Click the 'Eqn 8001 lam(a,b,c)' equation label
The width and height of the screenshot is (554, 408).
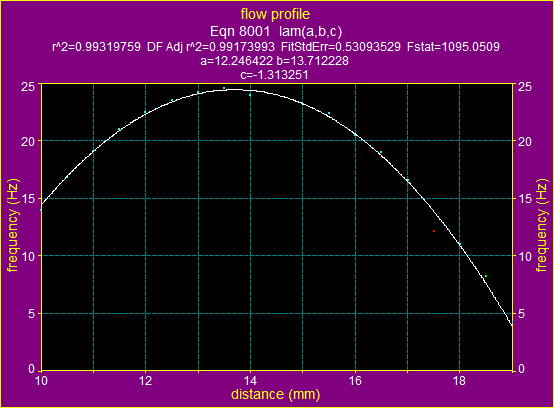pyautogui.click(x=276, y=31)
